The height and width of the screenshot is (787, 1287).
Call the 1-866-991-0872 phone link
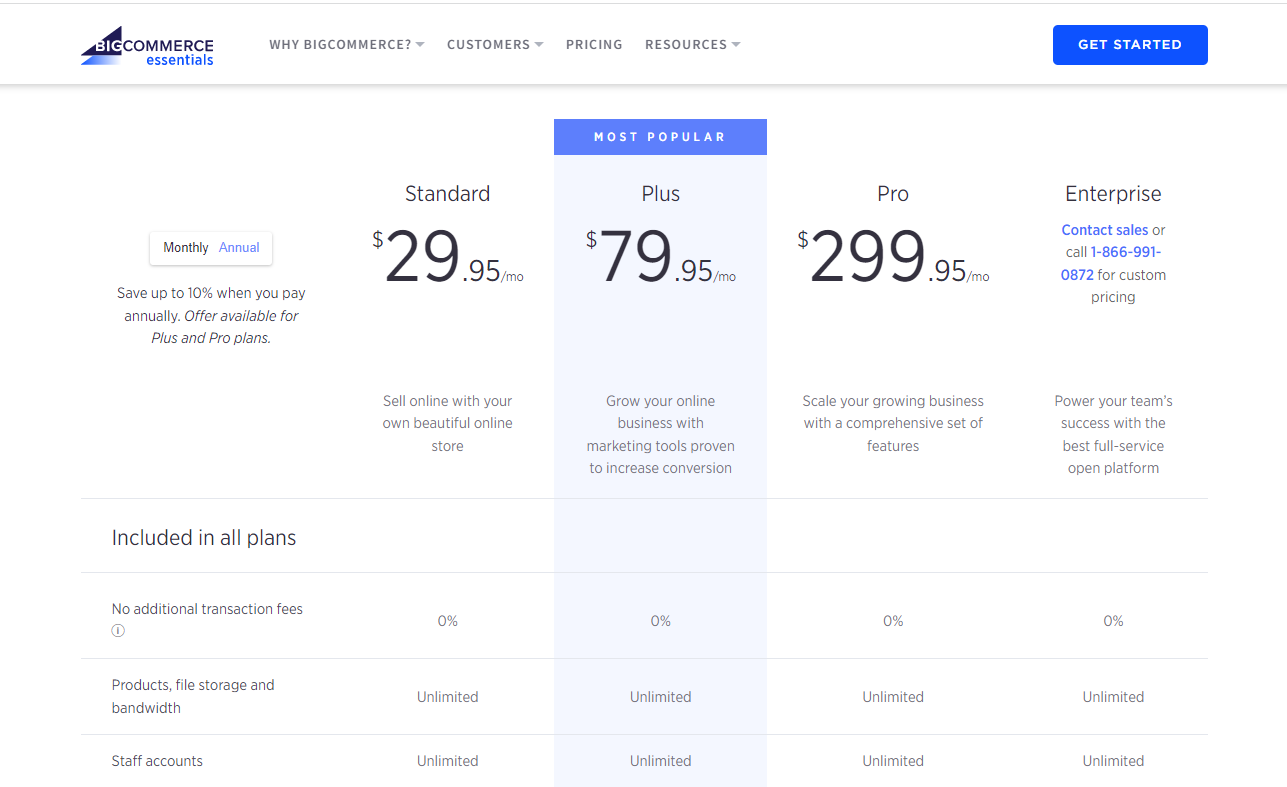(1111, 263)
